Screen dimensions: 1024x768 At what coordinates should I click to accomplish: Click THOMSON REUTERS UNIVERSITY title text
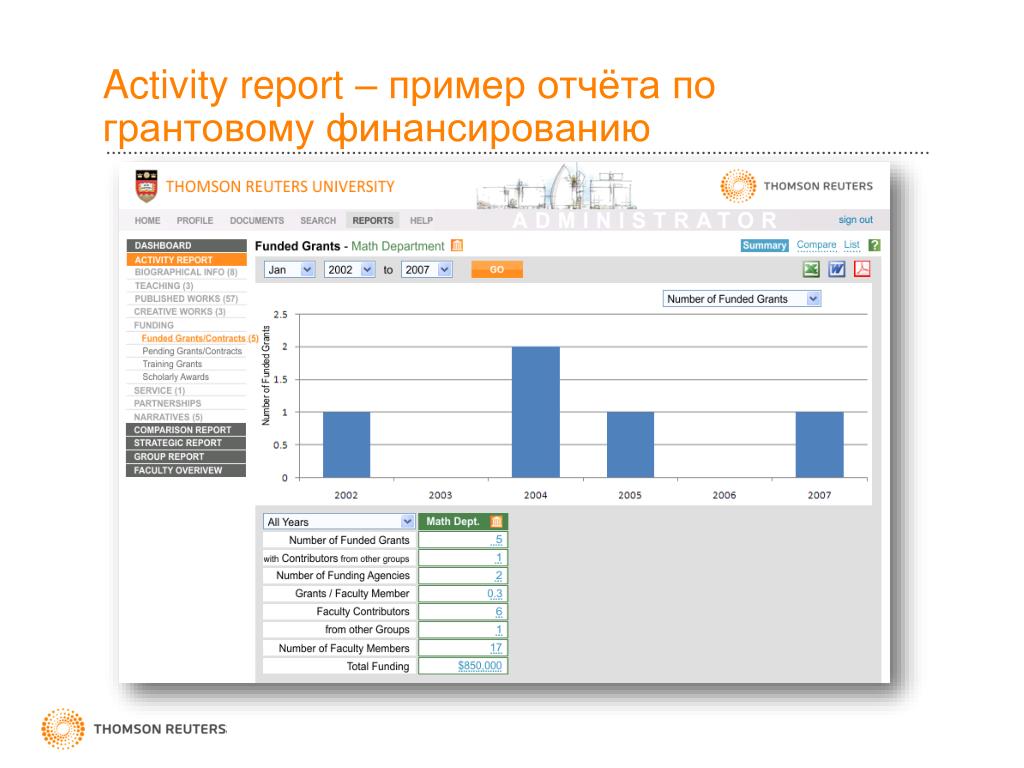pyautogui.click(x=280, y=187)
